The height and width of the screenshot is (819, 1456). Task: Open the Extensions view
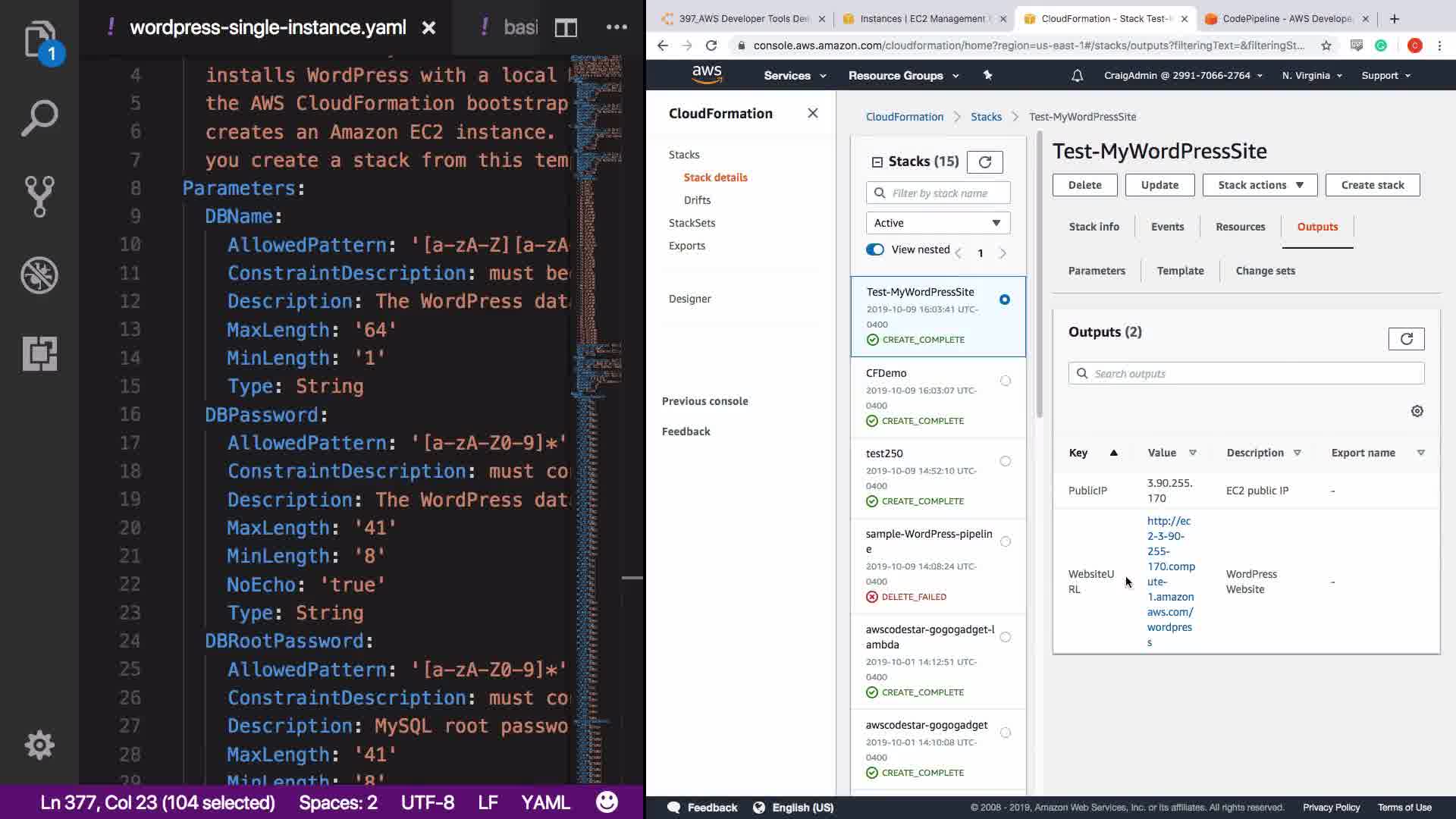point(39,353)
